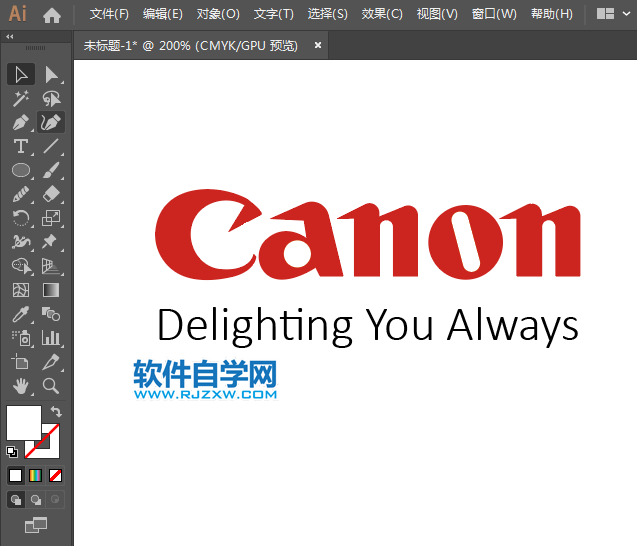Open the 文件(F) menu
The height and width of the screenshot is (546, 637).
coord(109,14)
